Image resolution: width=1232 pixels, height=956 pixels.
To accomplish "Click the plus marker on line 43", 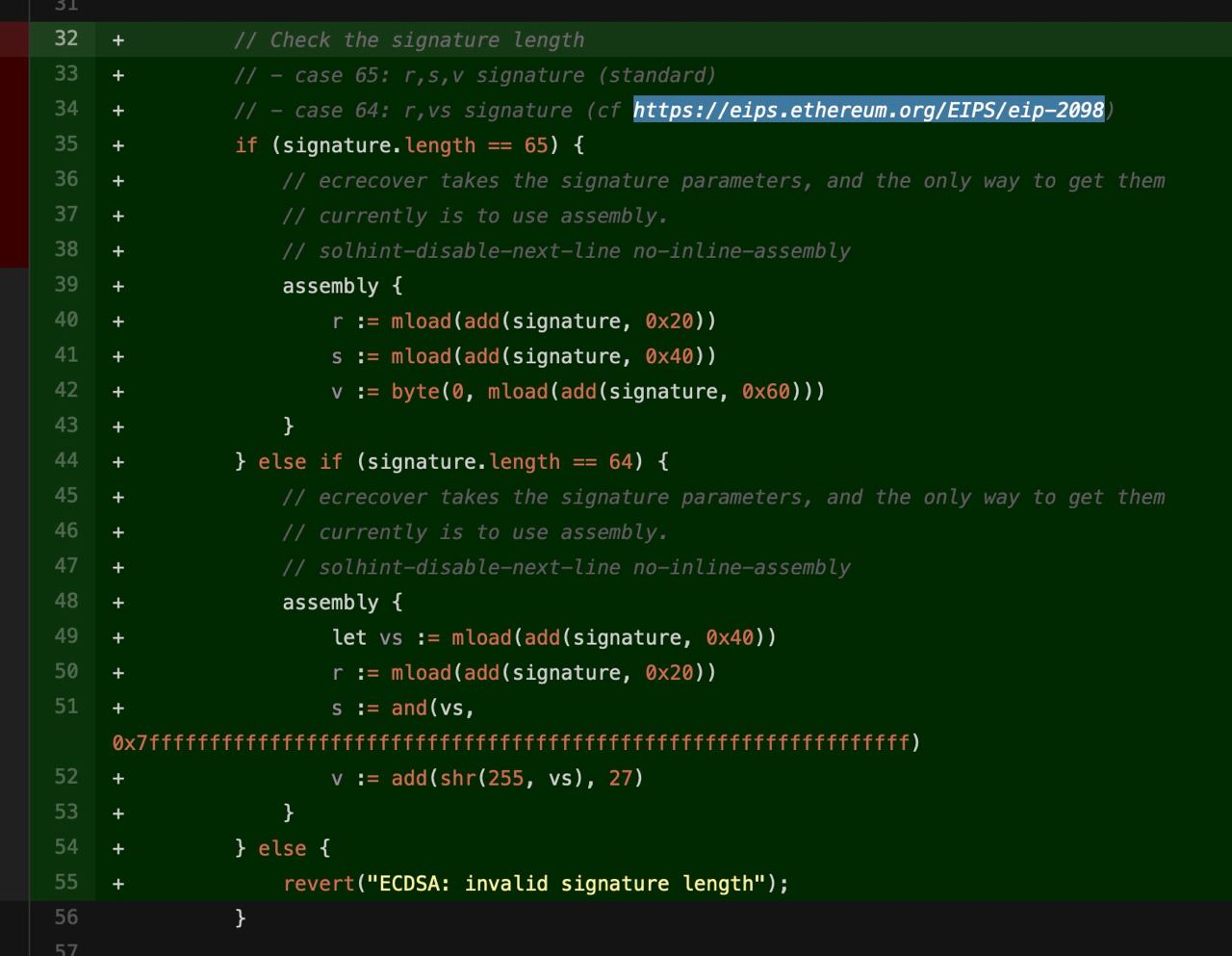I will pyautogui.click(x=118, y=426).
